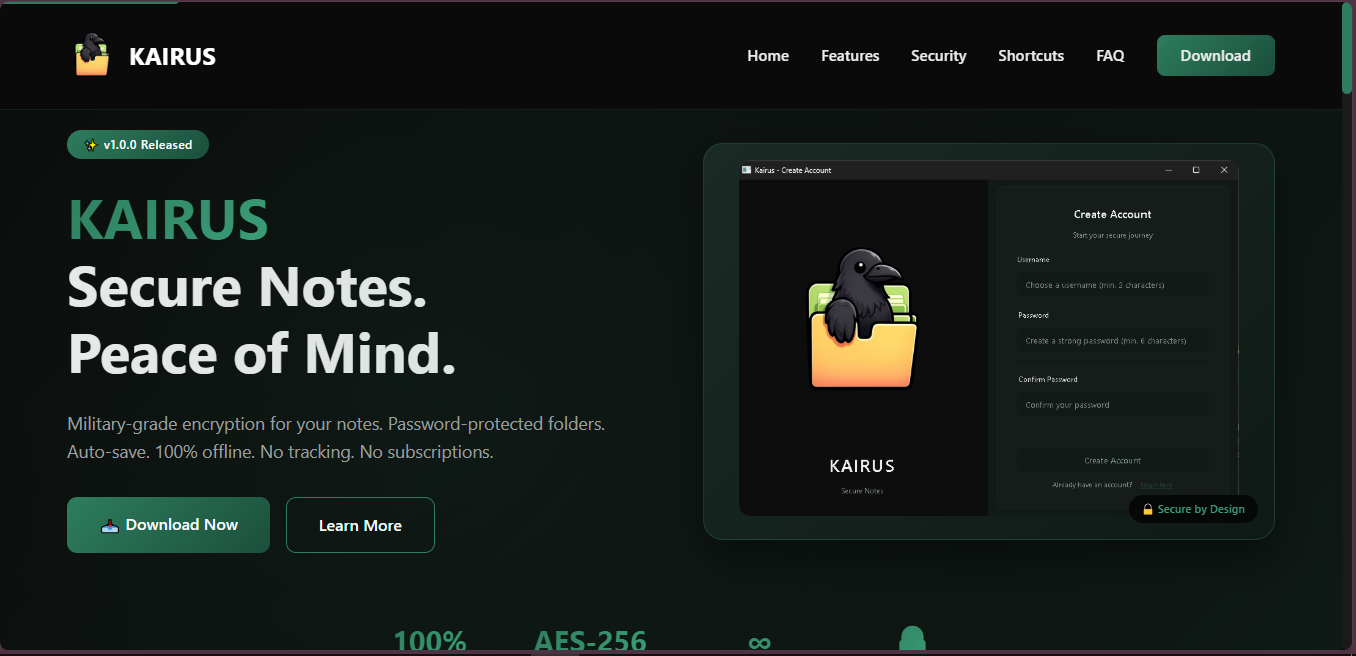Image resolution: width=1356 pixels, height=656 pixels.
Task: Click the 'Peace of Mind.' headline text
Action: [x=262, y=353]
